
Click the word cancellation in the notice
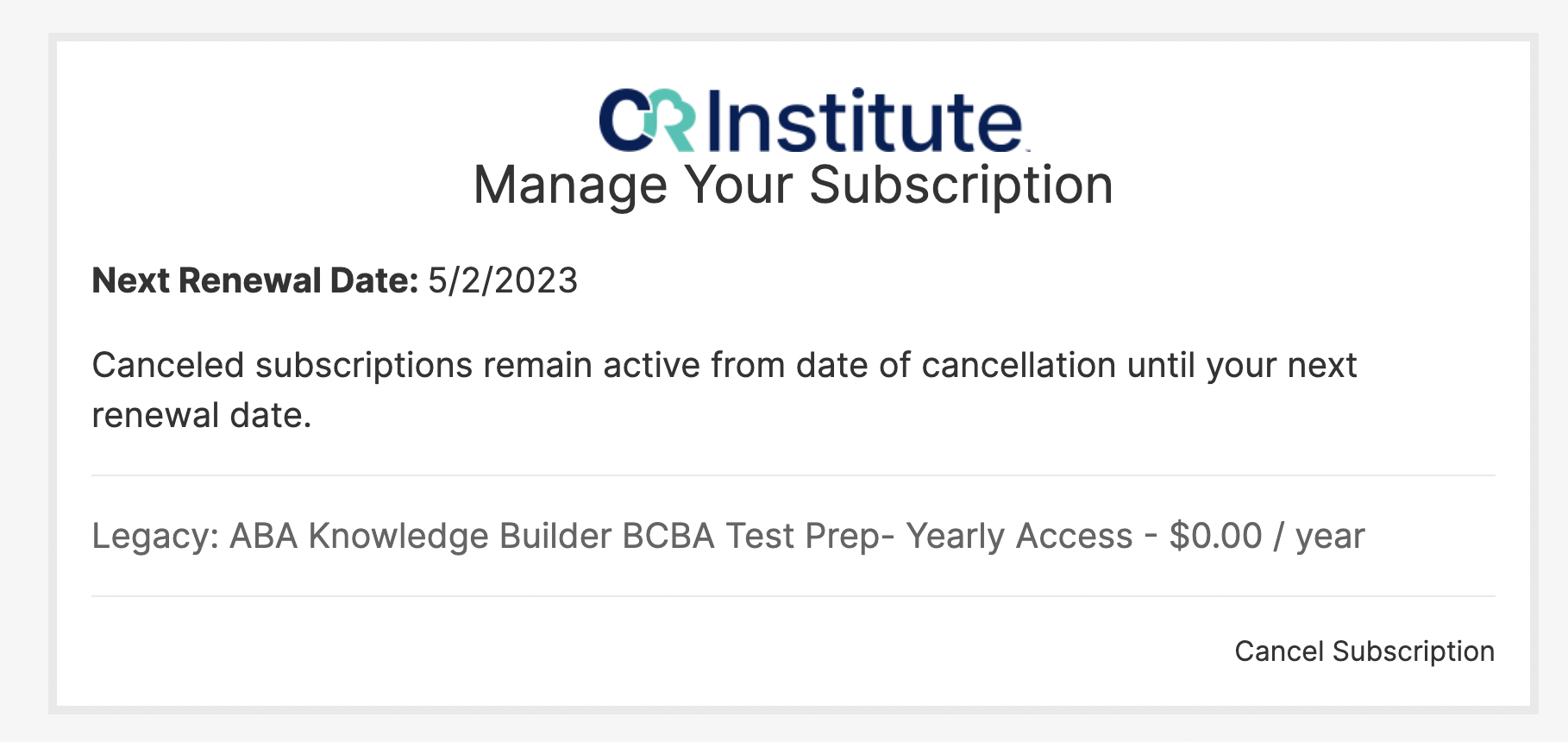point(1019,365)
